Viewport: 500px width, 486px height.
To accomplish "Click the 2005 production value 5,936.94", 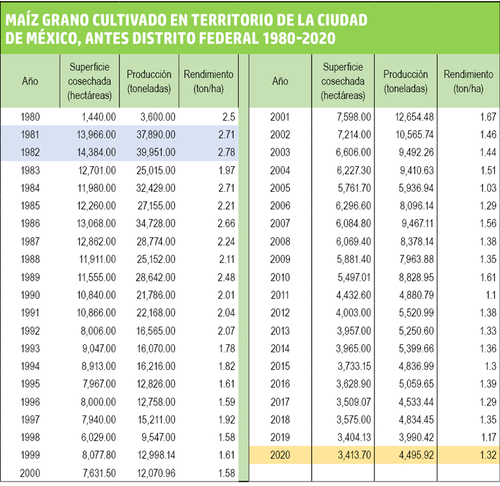I will pyautogui.click(x=416, y=188).
